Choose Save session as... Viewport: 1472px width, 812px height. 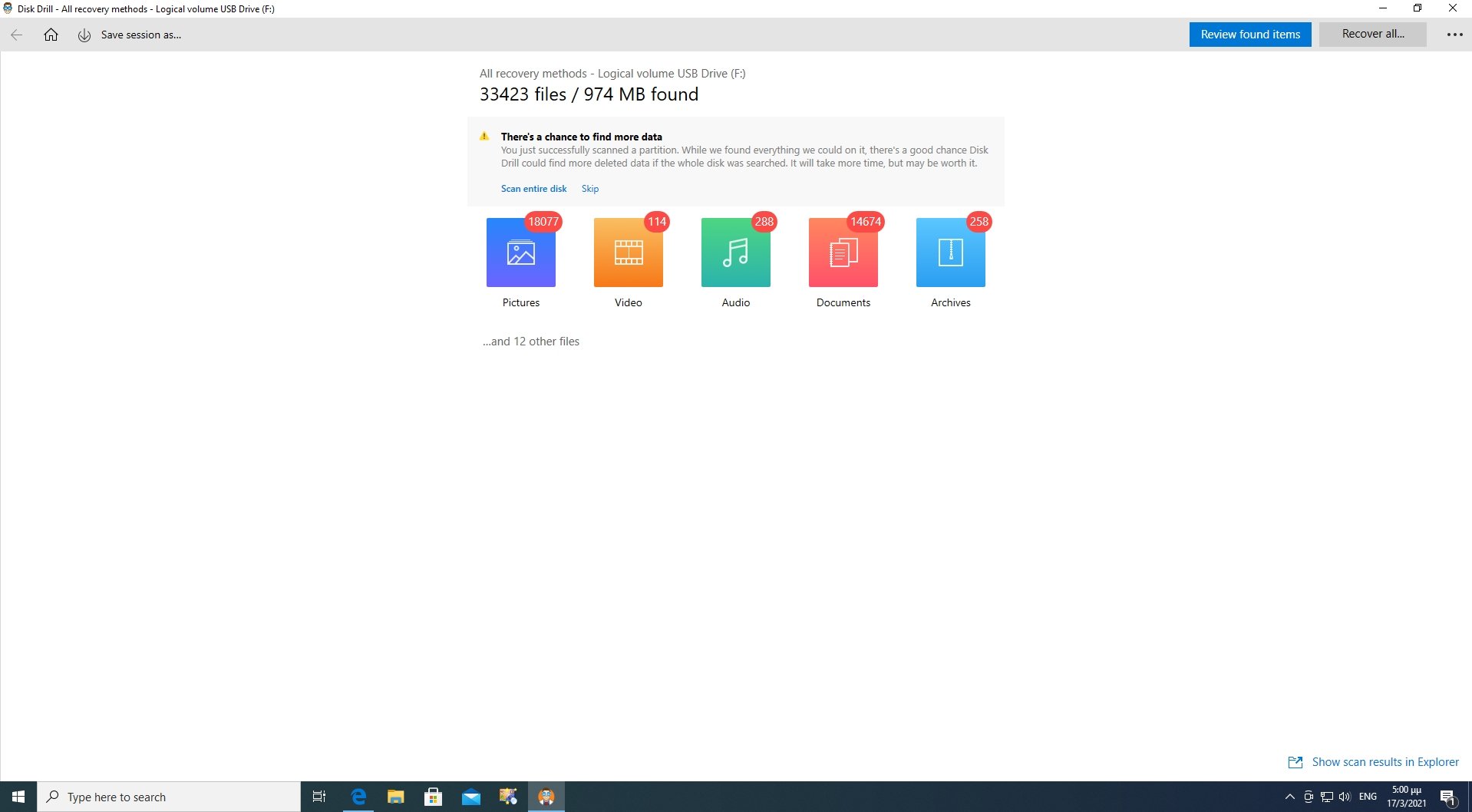(x=141, y=35)
